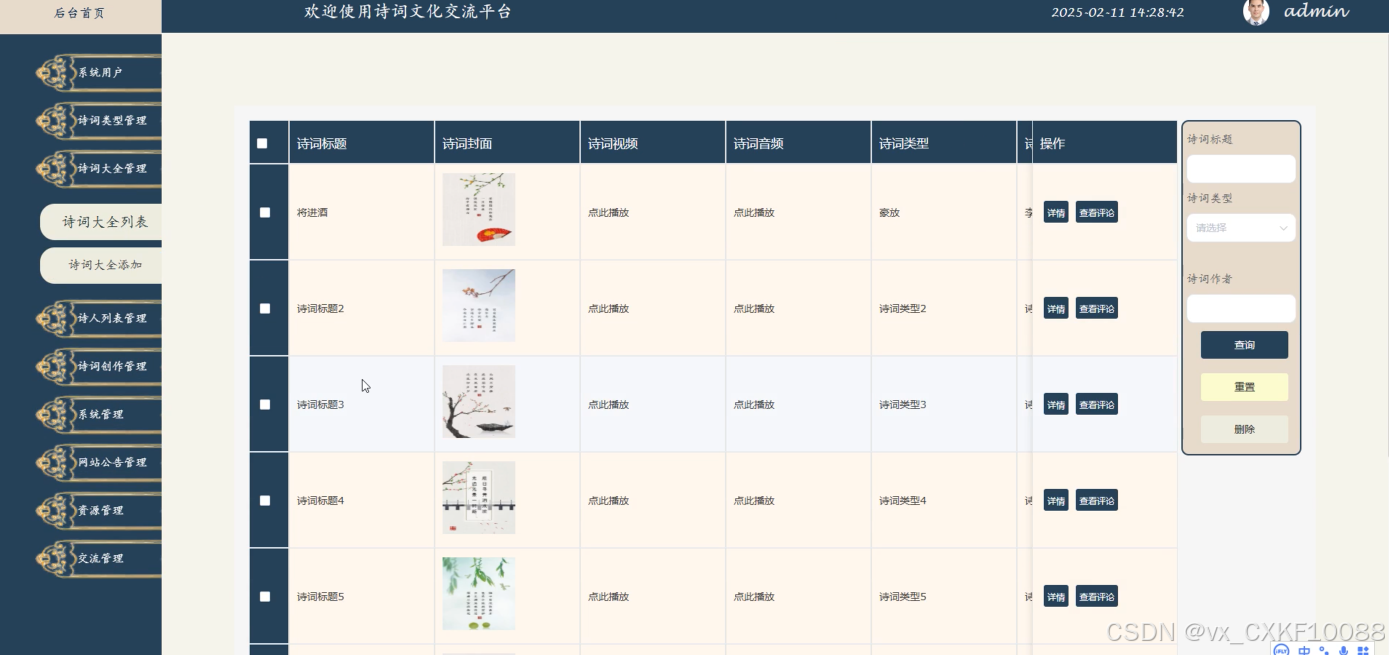The width and height of the screenshot is (1389, 655).
Task: Check the 诗词标题5 row checkbox
Action: click(265, 596)
